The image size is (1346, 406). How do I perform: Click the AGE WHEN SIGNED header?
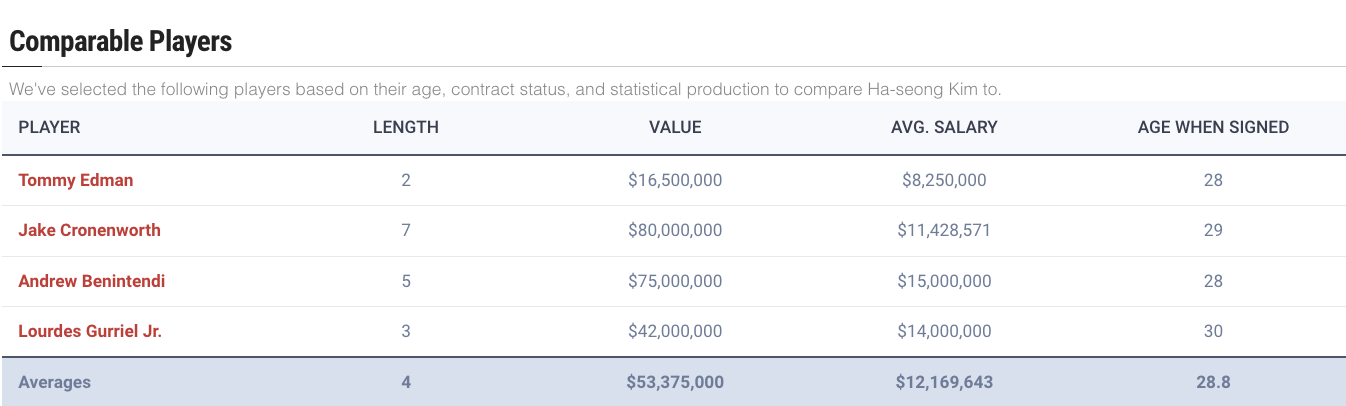coord(1213,128)
